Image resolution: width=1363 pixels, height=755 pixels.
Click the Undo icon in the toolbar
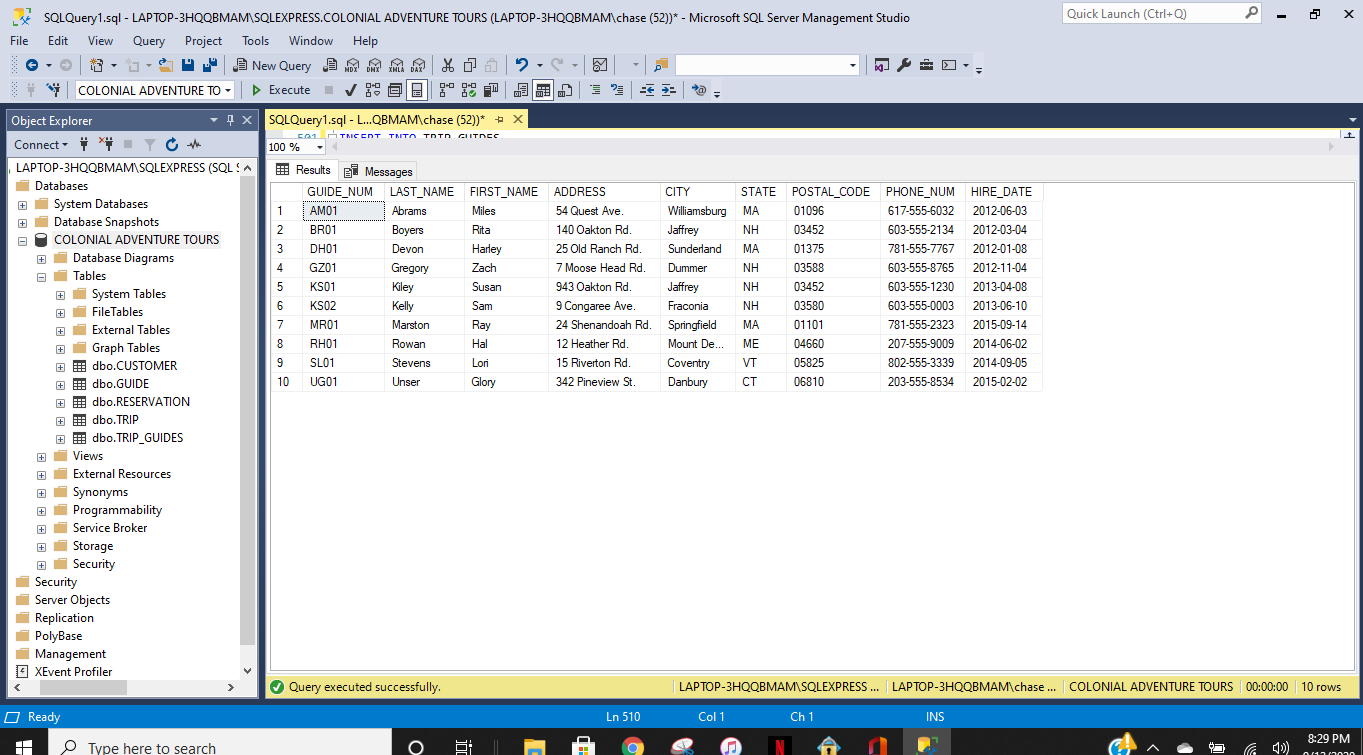coord(524,65)
